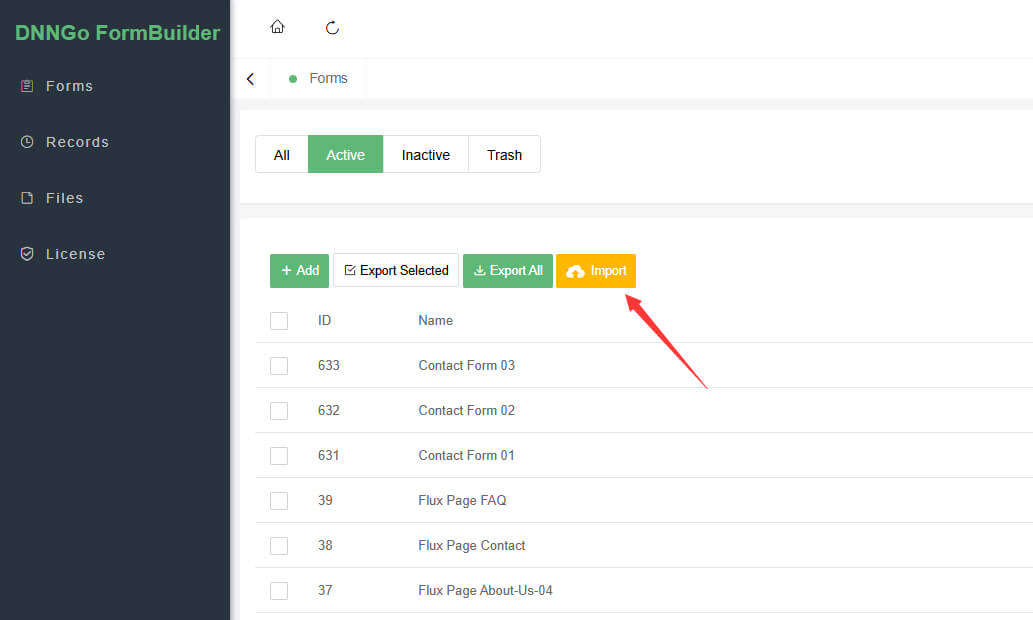Click the Import button
This screenshot has height=620, width=1033.
tap(596, 271)
